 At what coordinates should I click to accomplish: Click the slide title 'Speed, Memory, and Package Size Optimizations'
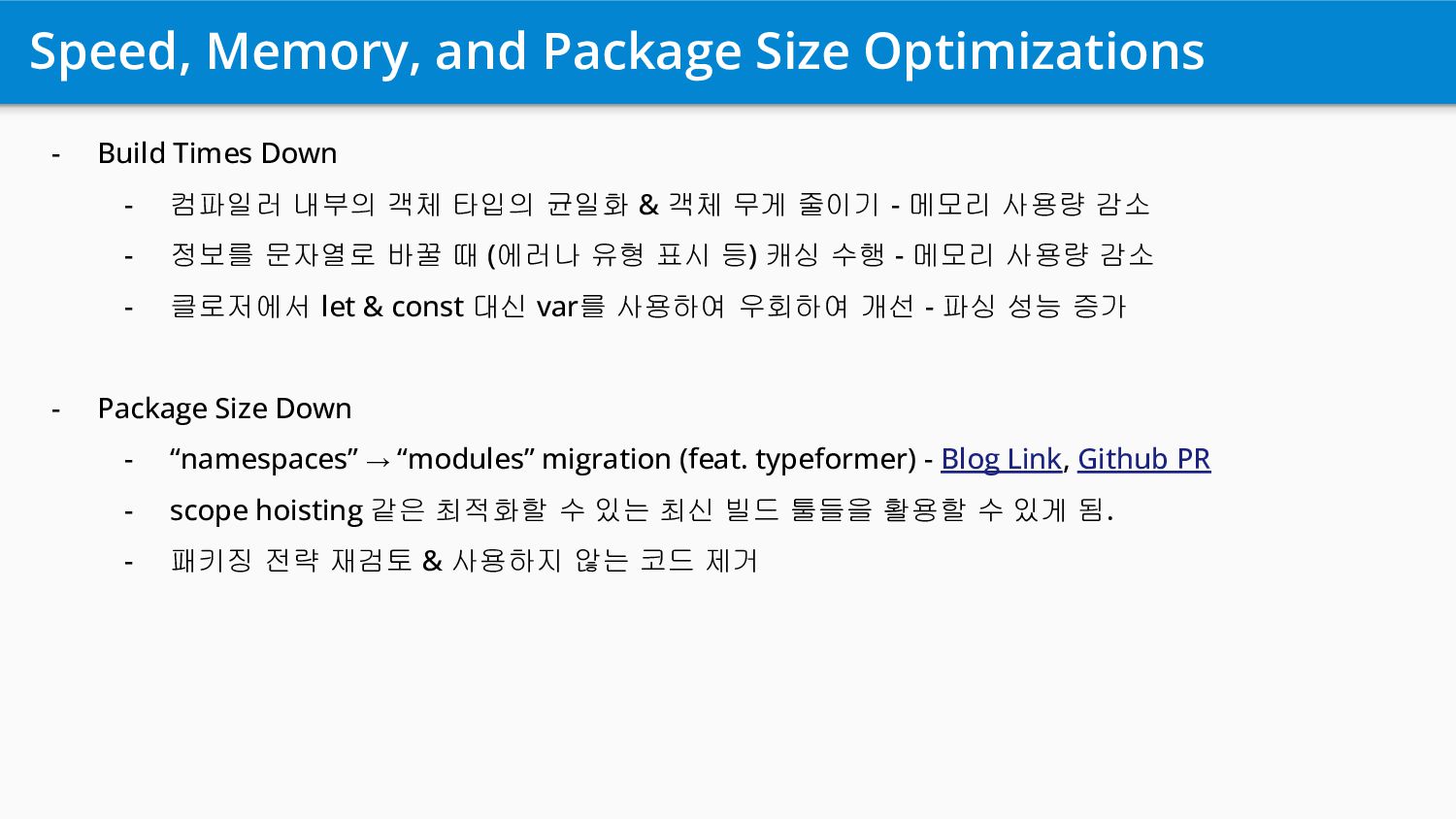(616, 52)
